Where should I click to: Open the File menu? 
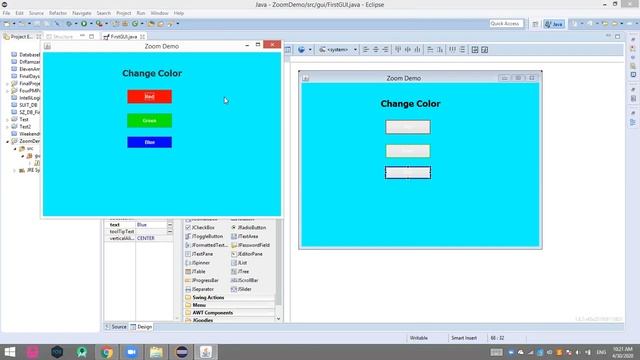click(x=6, y=13)
